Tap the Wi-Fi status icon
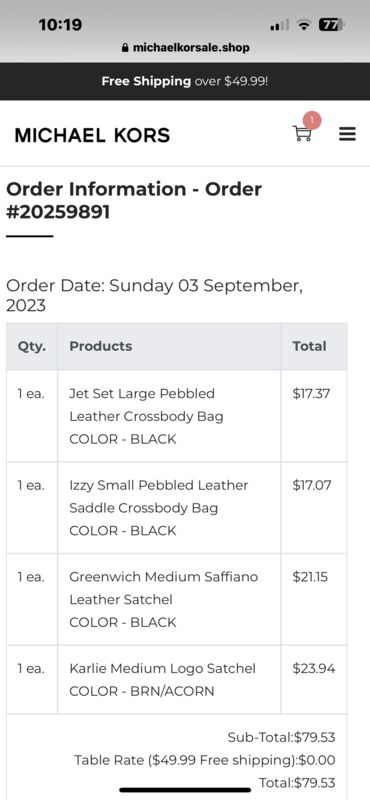Screen dimensions: 370x800 point(304,24)
